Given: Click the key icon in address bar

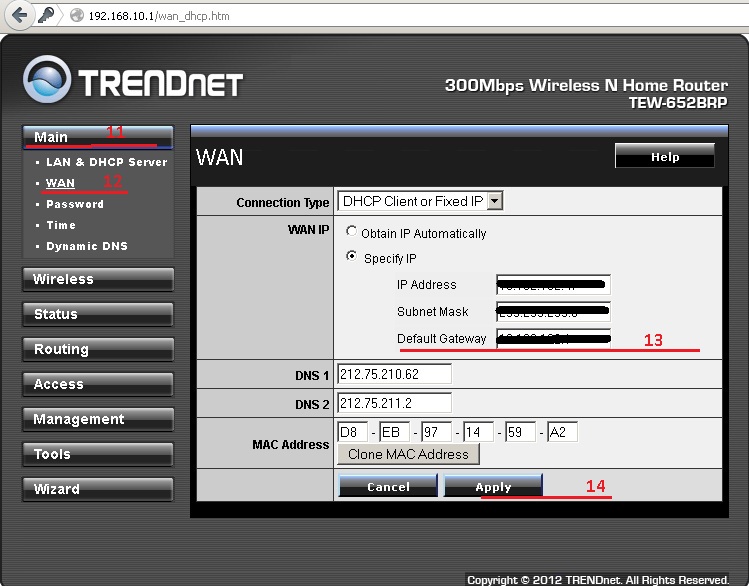Looking at the screenshot, I should coord(47,16).
